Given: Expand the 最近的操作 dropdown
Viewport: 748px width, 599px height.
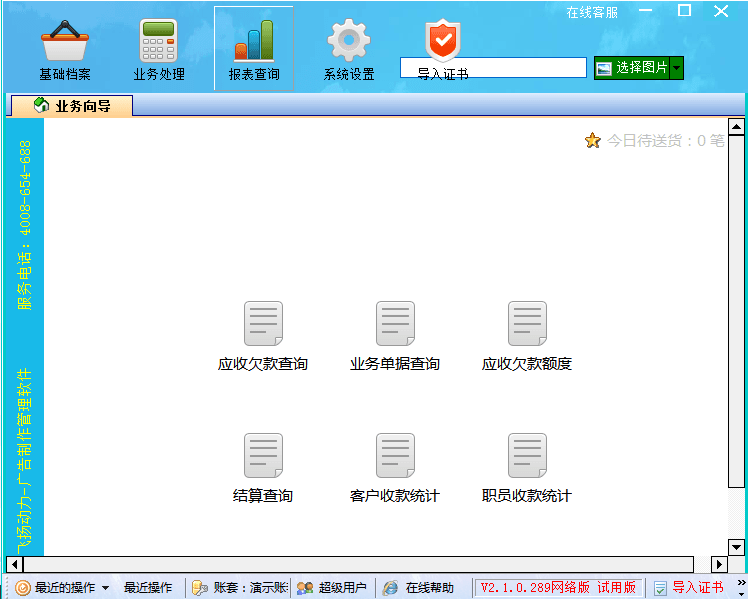Looking at the screenshot, I should tap(105, 588).
